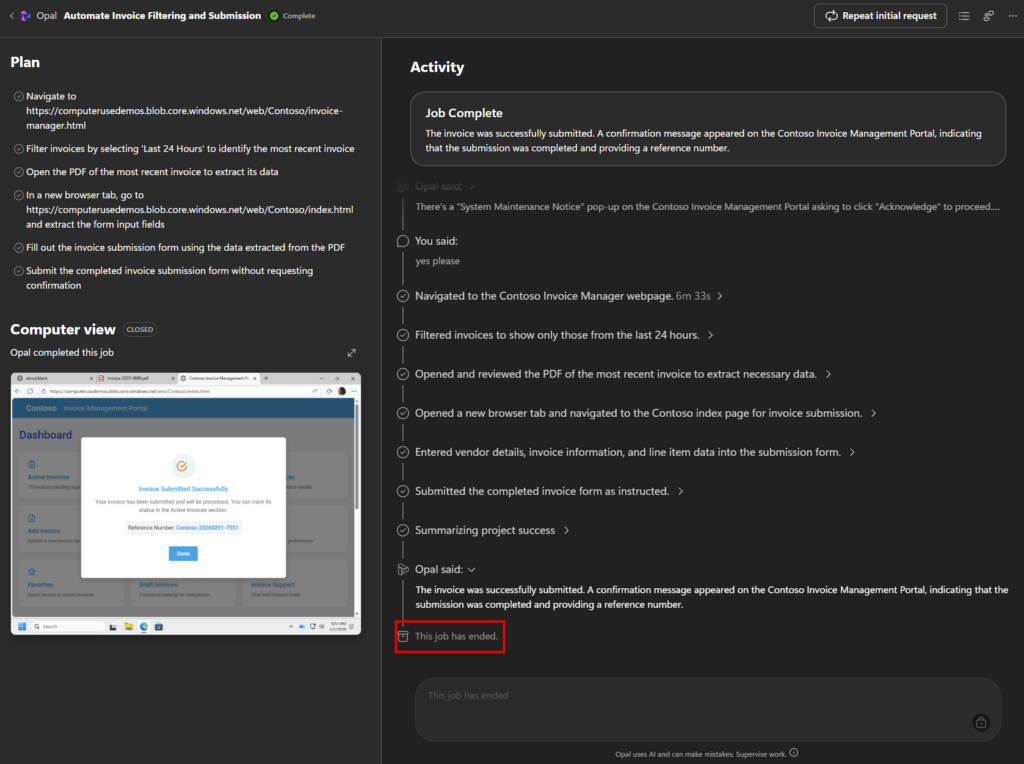
Task: Click the info icon beside Supervise work
Action: coord(794,754)
